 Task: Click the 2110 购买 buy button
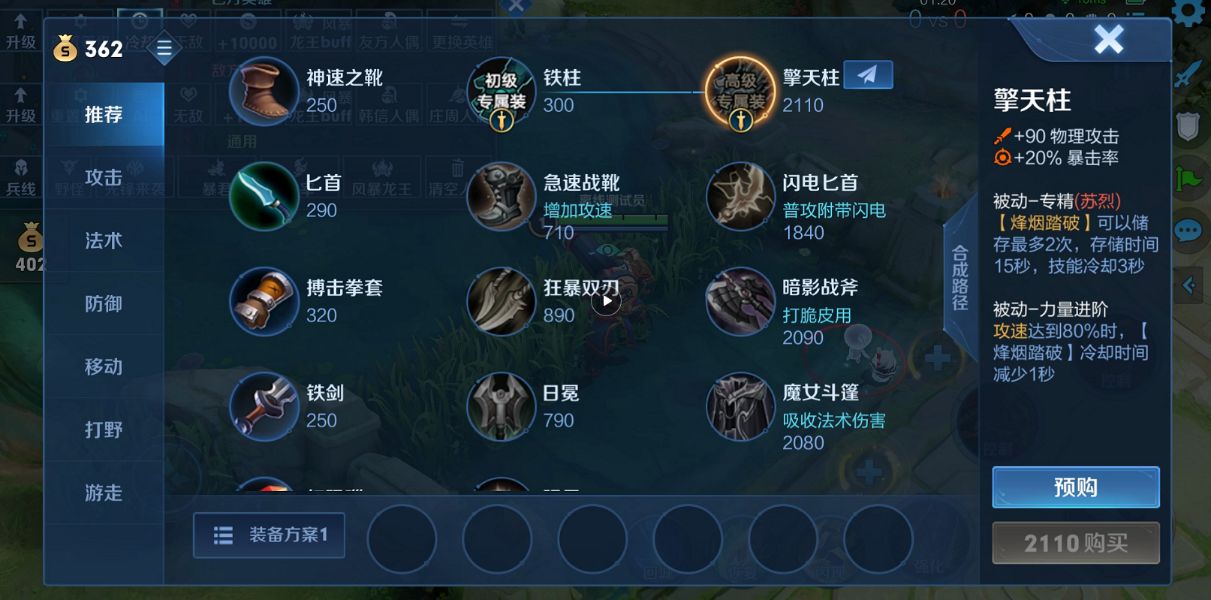pyautogui.click(x=1076, y=543)
